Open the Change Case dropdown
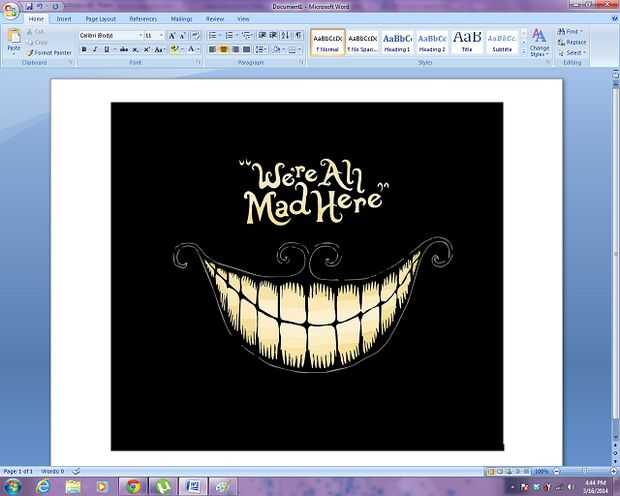620x496 pixels. point(159,49)
